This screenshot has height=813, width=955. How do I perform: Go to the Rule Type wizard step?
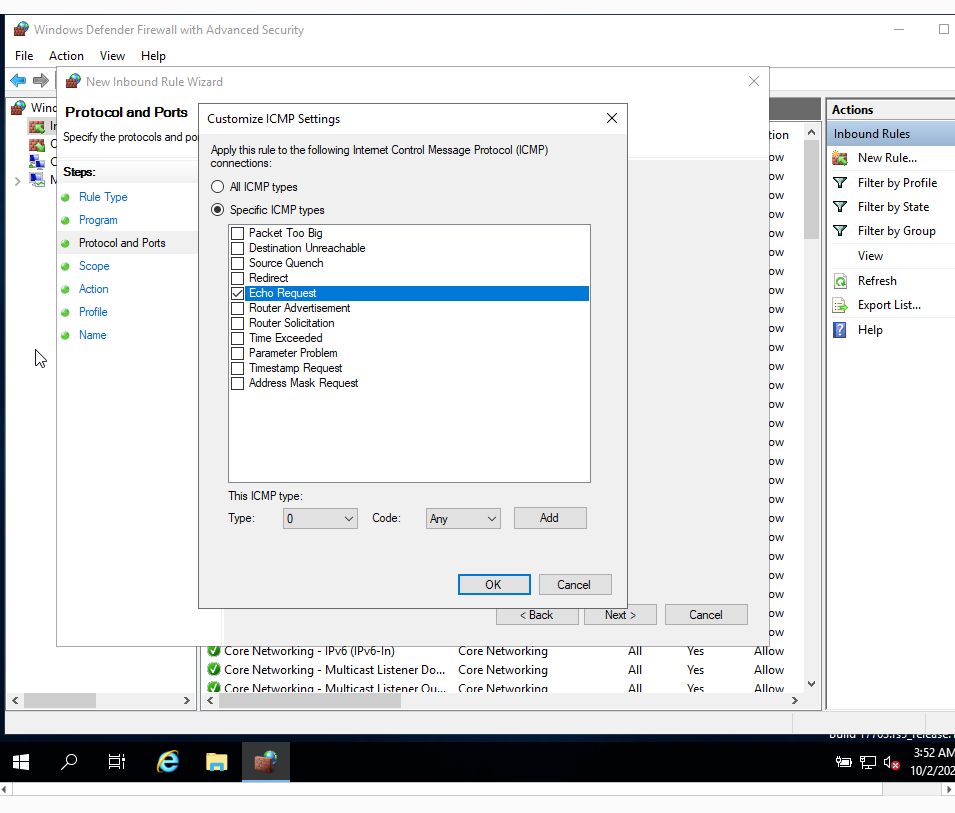[104, 197]
